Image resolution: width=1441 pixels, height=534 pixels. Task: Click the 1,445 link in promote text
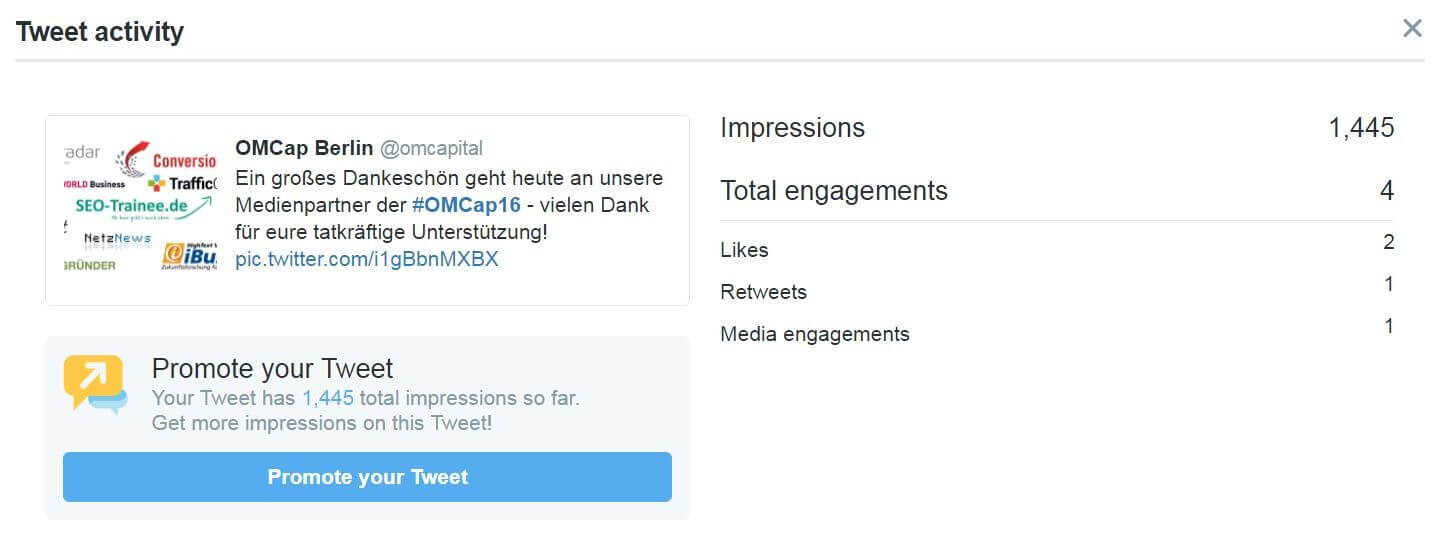(x=328, y=398)
